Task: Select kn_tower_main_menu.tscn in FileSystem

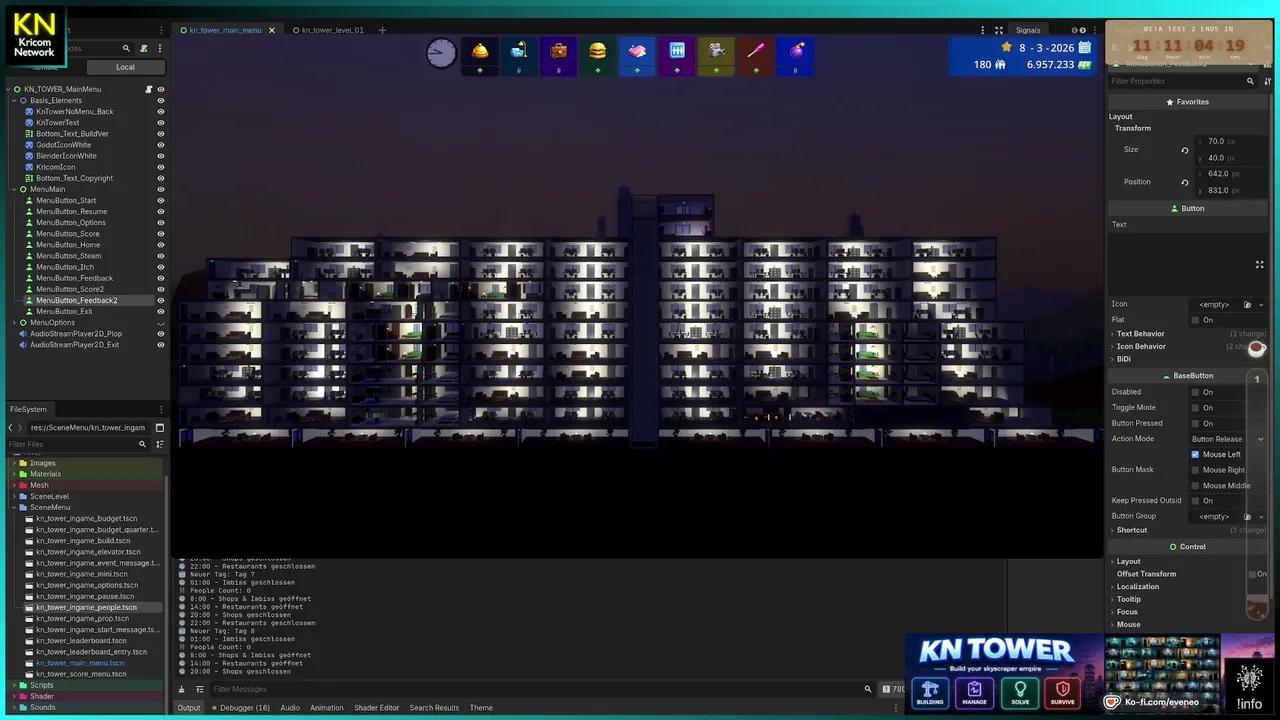Action: click(x=80, y=663)
